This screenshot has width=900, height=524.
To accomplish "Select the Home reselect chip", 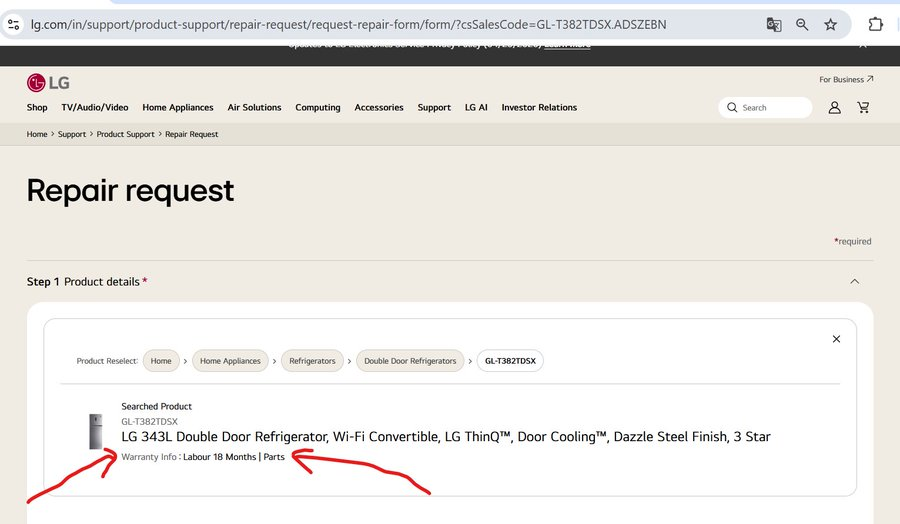I will pos(161,361).
